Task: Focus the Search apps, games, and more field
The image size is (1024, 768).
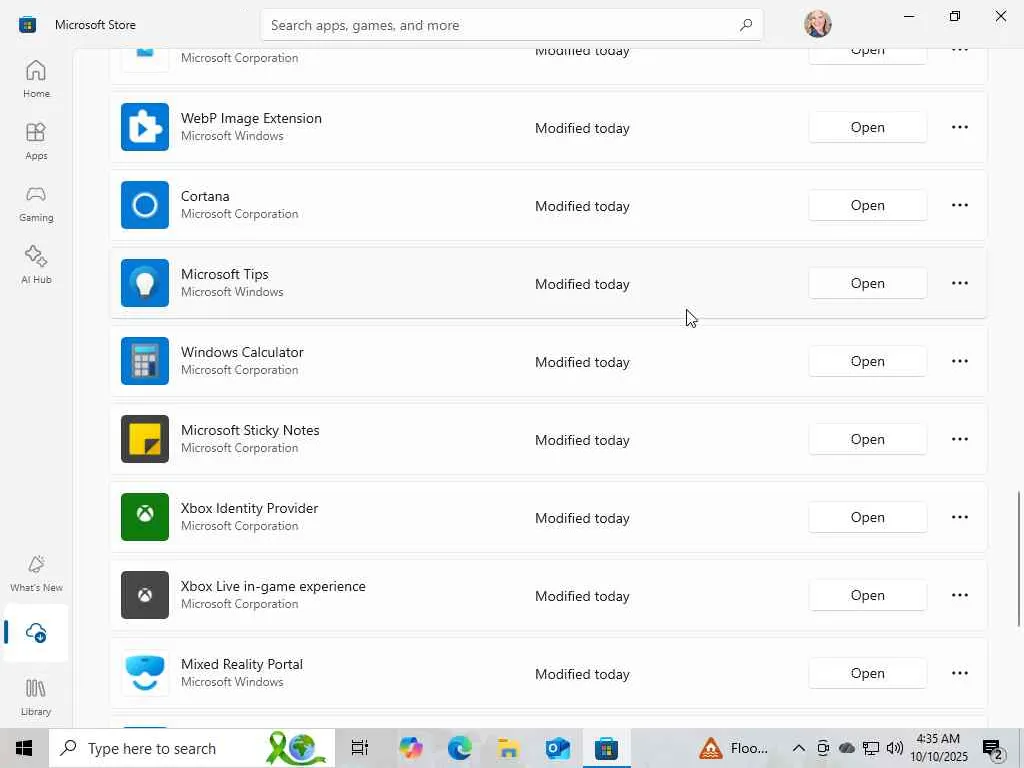Action: click(511, 25)
